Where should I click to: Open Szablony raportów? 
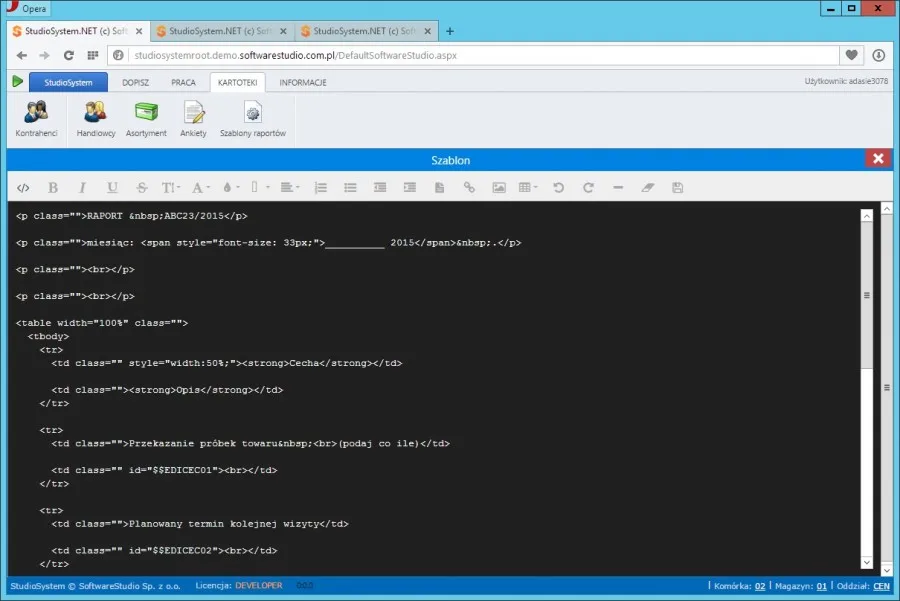point(253,119)
